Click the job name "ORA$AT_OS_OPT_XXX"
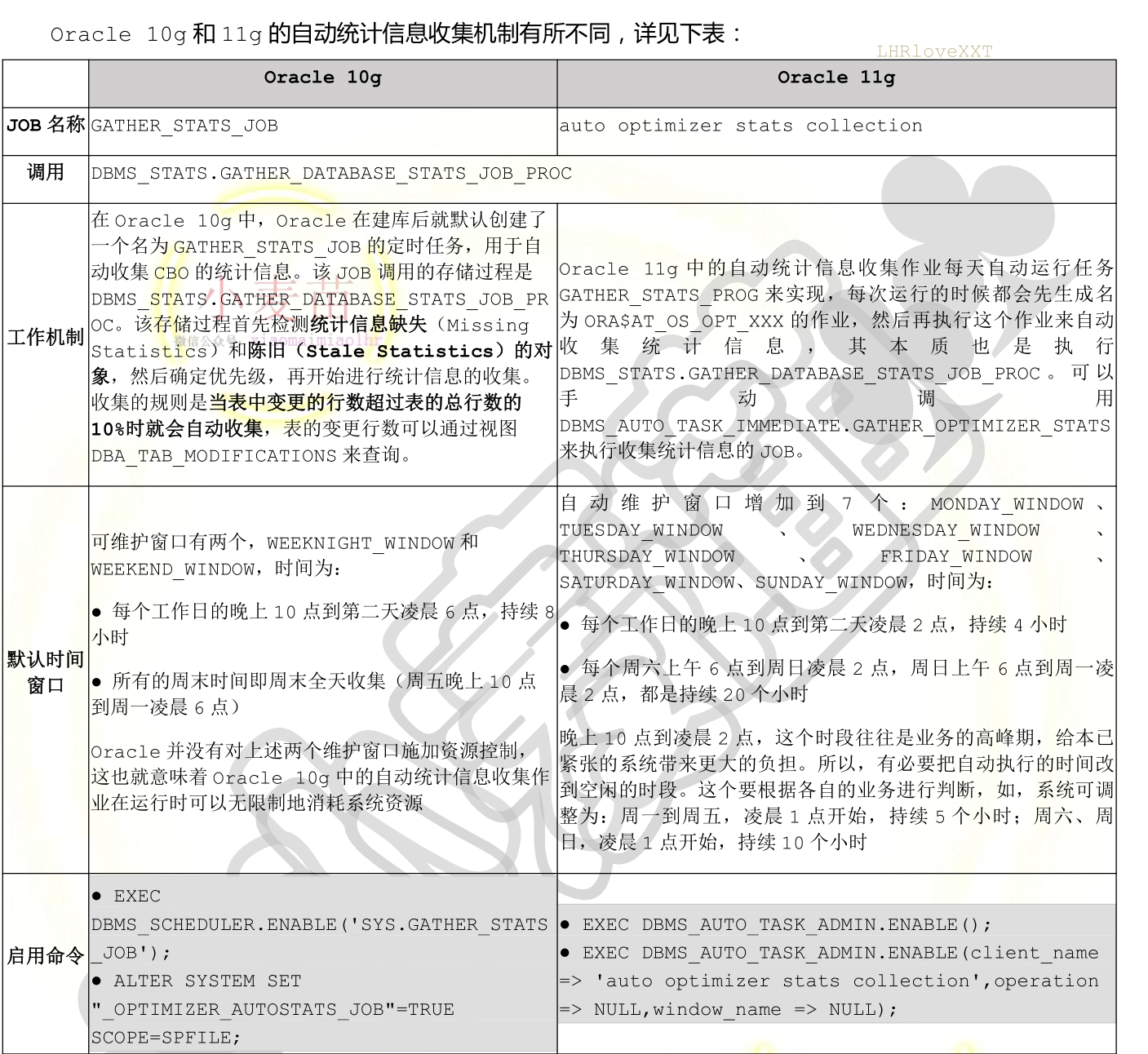1148x1054 pixels. click(685, 321)
